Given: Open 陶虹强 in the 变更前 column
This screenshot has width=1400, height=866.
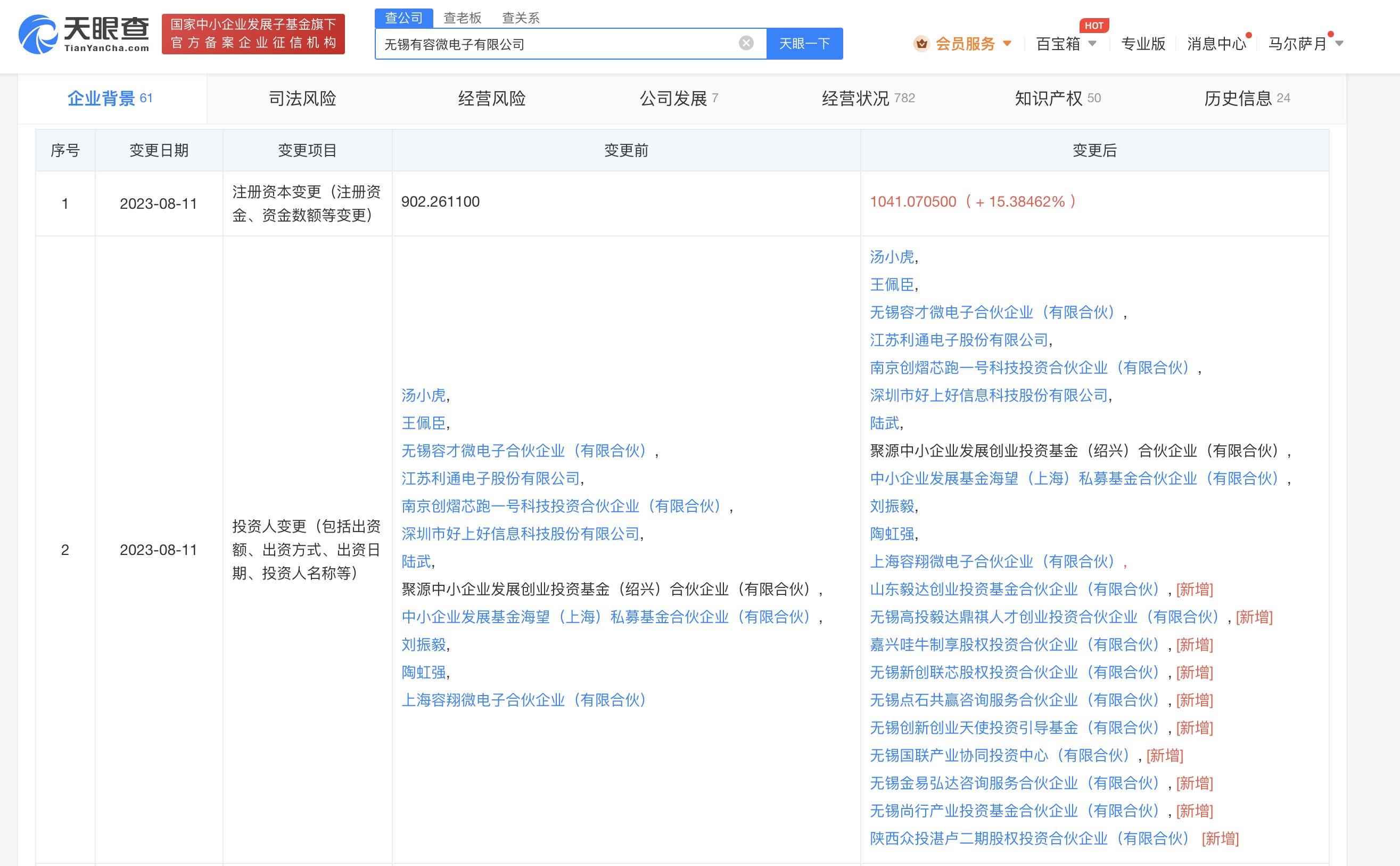Looking at the screenshot, I should pos(424,672).
